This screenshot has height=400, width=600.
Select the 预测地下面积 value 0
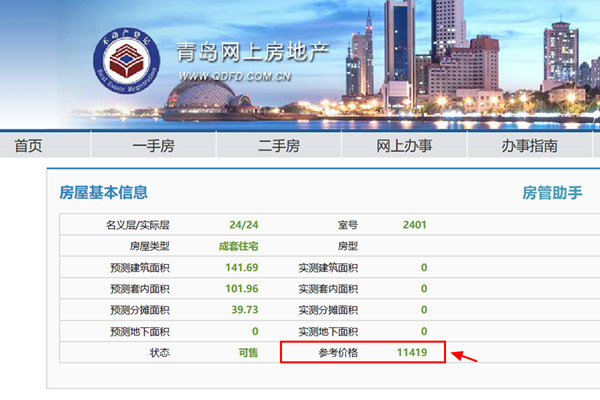coord(255,331)
